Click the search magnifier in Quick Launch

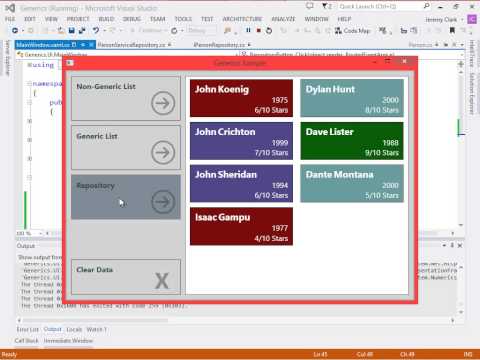pos(427,6)
